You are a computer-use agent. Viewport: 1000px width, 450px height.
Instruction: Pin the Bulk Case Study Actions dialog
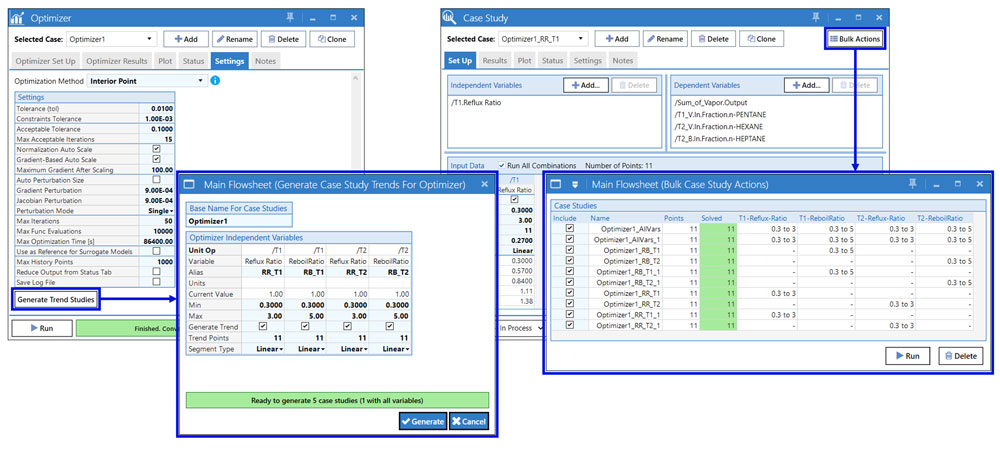(915, 184)
